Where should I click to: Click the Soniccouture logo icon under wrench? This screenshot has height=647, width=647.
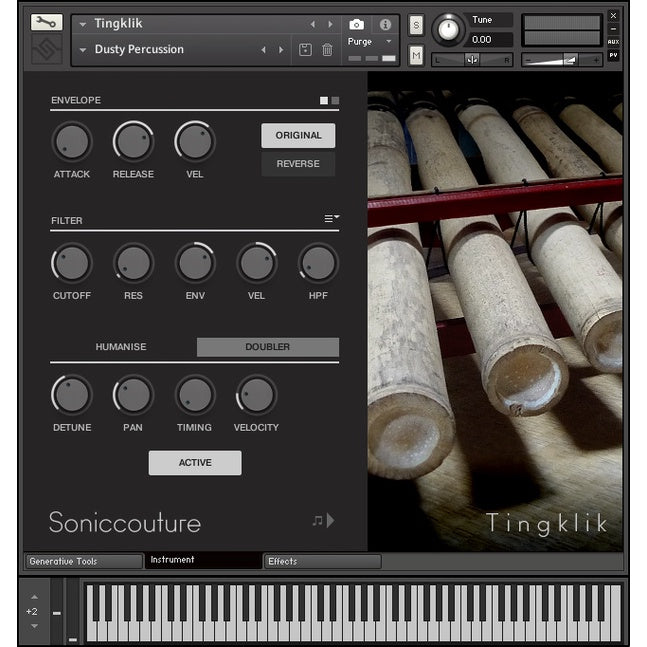point(46,49)
